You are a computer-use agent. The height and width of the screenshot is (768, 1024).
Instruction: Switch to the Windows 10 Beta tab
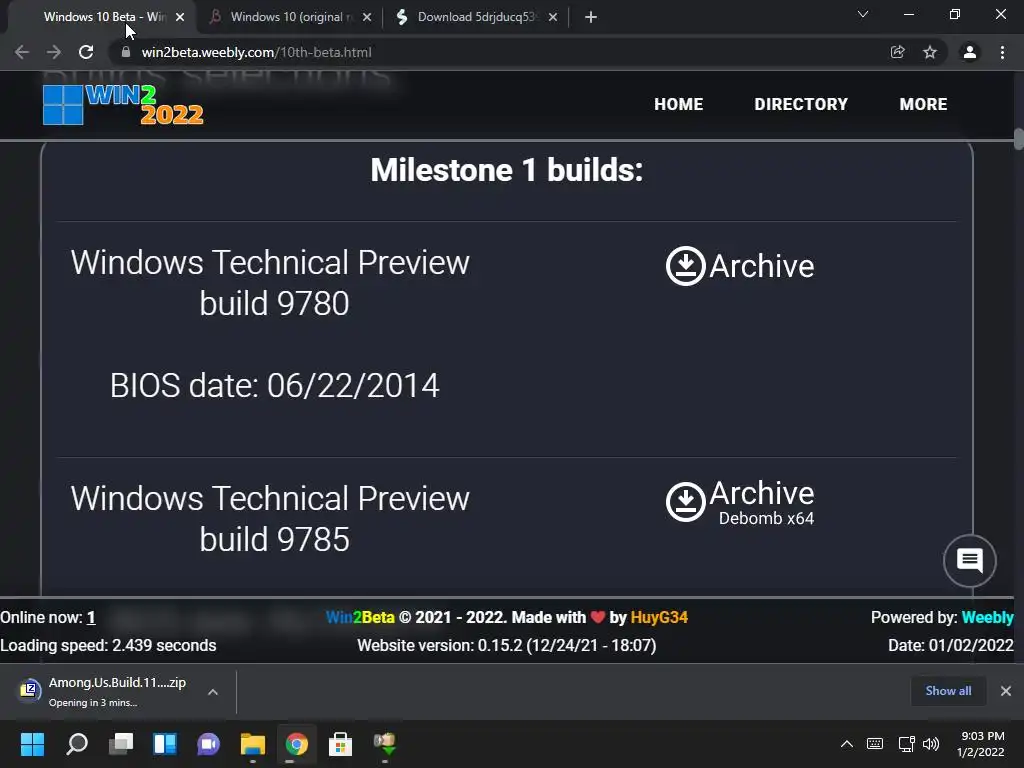pos(104,17)
